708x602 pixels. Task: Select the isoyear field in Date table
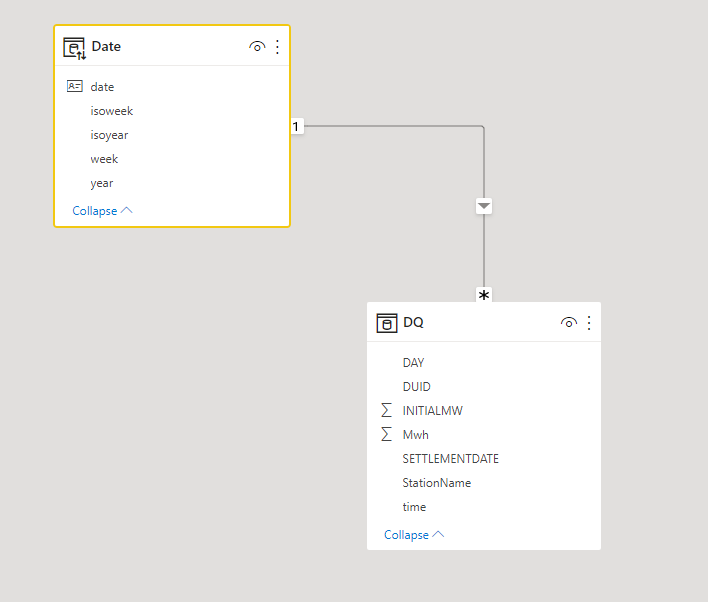point(109,135)
